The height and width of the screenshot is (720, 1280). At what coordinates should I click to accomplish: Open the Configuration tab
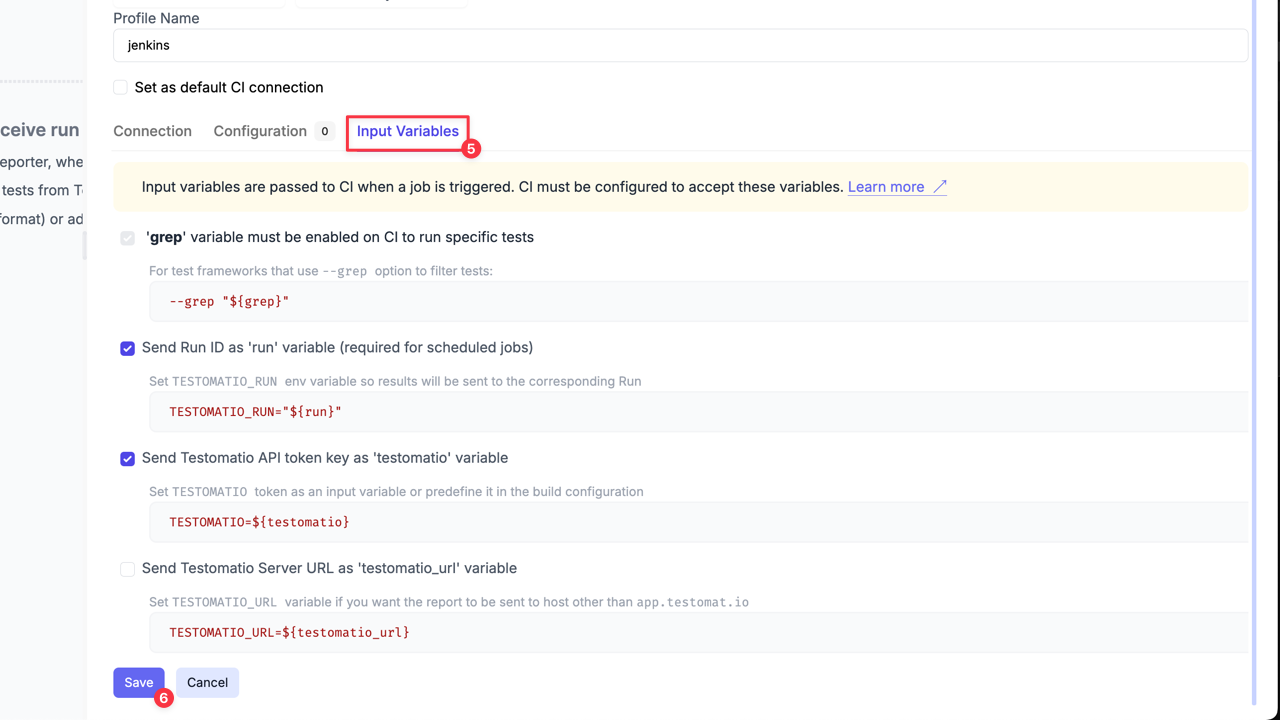point(260,131)
